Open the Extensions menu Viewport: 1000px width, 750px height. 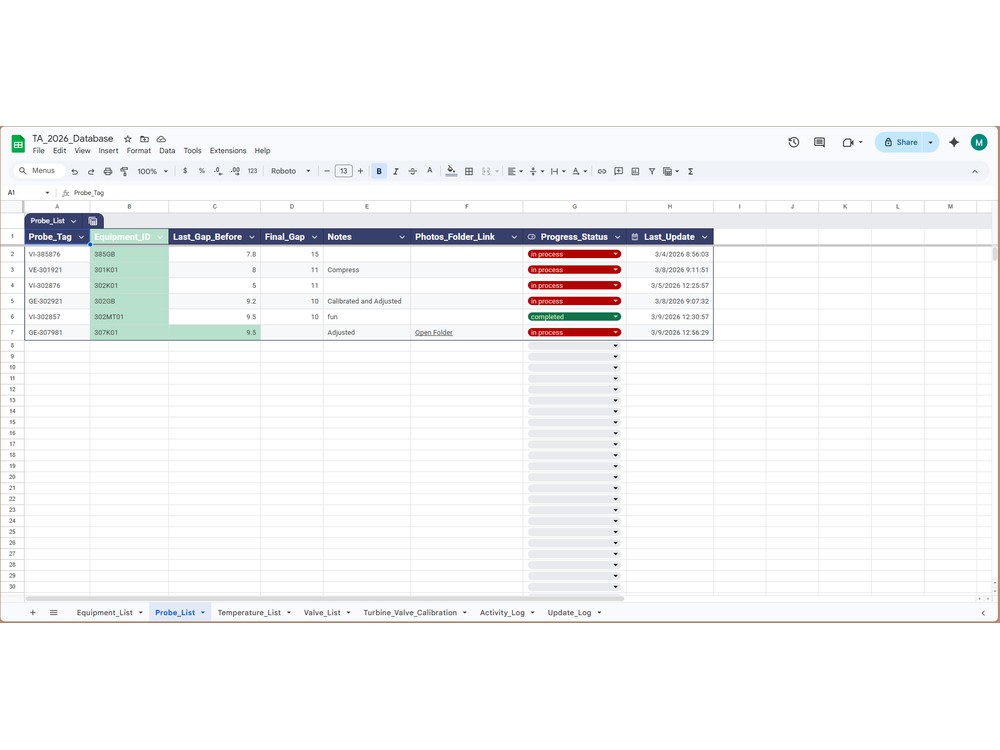click(x=228, y=151)
